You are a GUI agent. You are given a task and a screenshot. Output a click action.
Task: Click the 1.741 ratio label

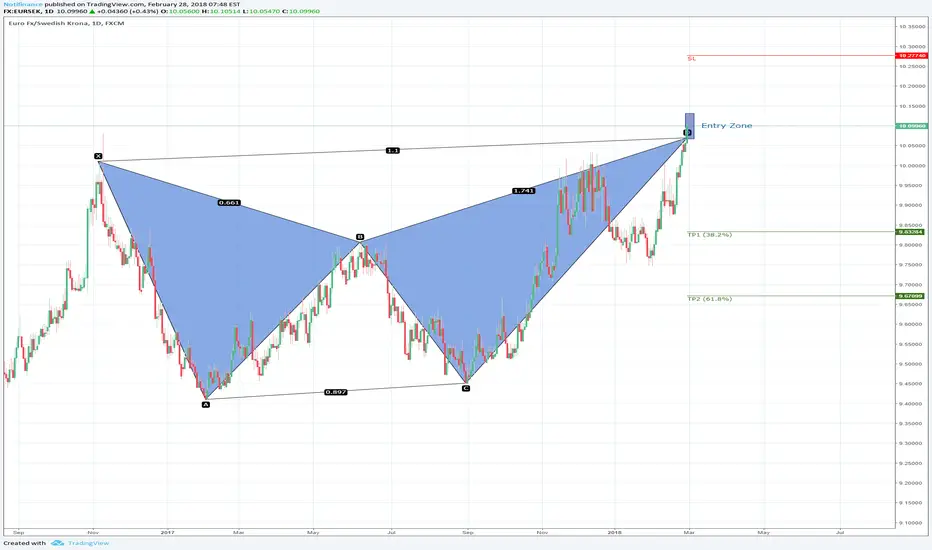523,191
